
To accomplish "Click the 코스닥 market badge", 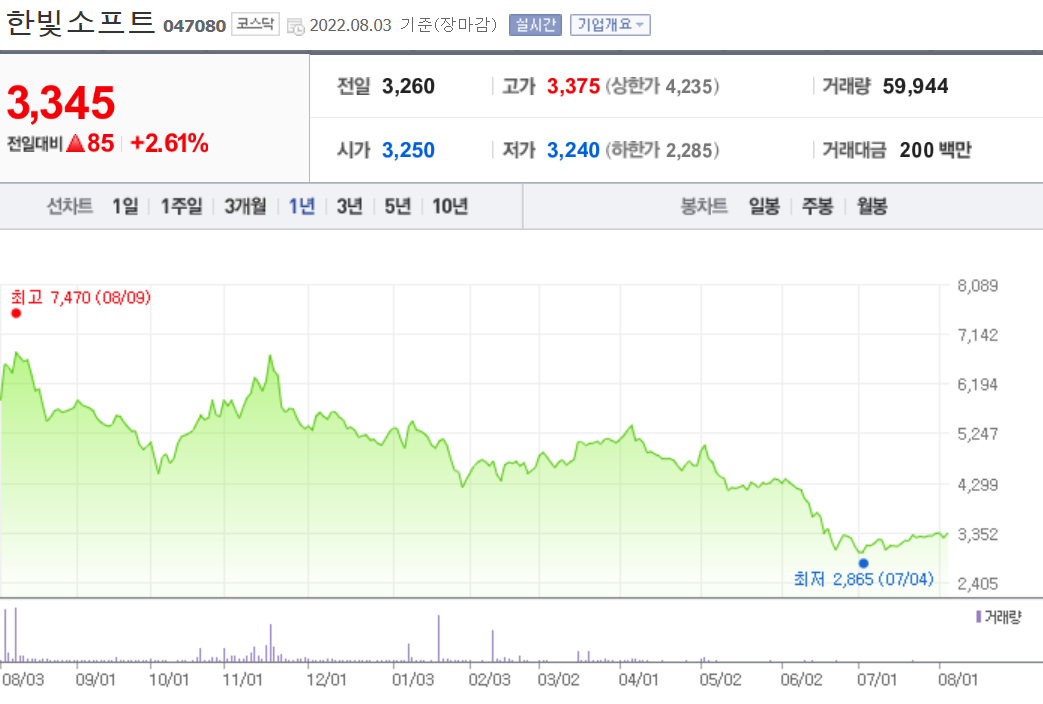I will pos(255,24).
